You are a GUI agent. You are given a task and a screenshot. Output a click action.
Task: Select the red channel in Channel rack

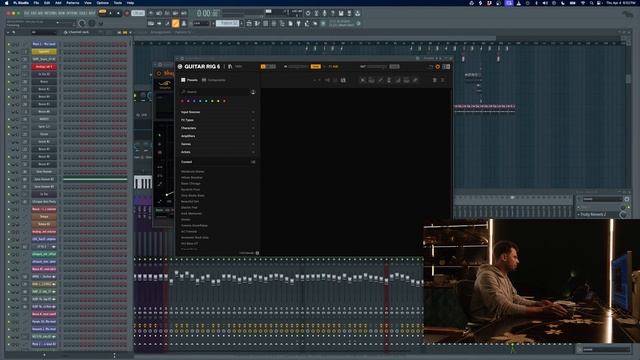[44, 67]
